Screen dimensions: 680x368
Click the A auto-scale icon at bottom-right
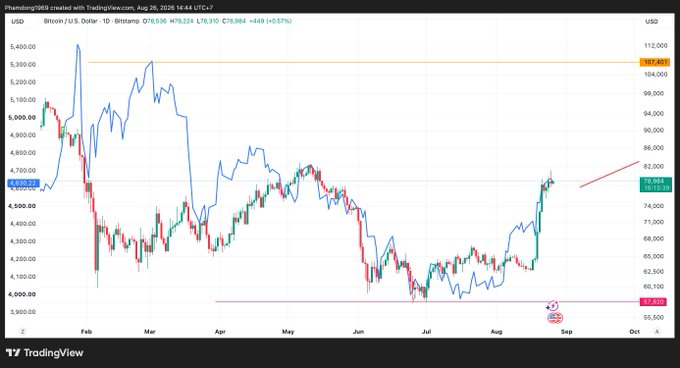pyautogui.click(x=657, y=332)
